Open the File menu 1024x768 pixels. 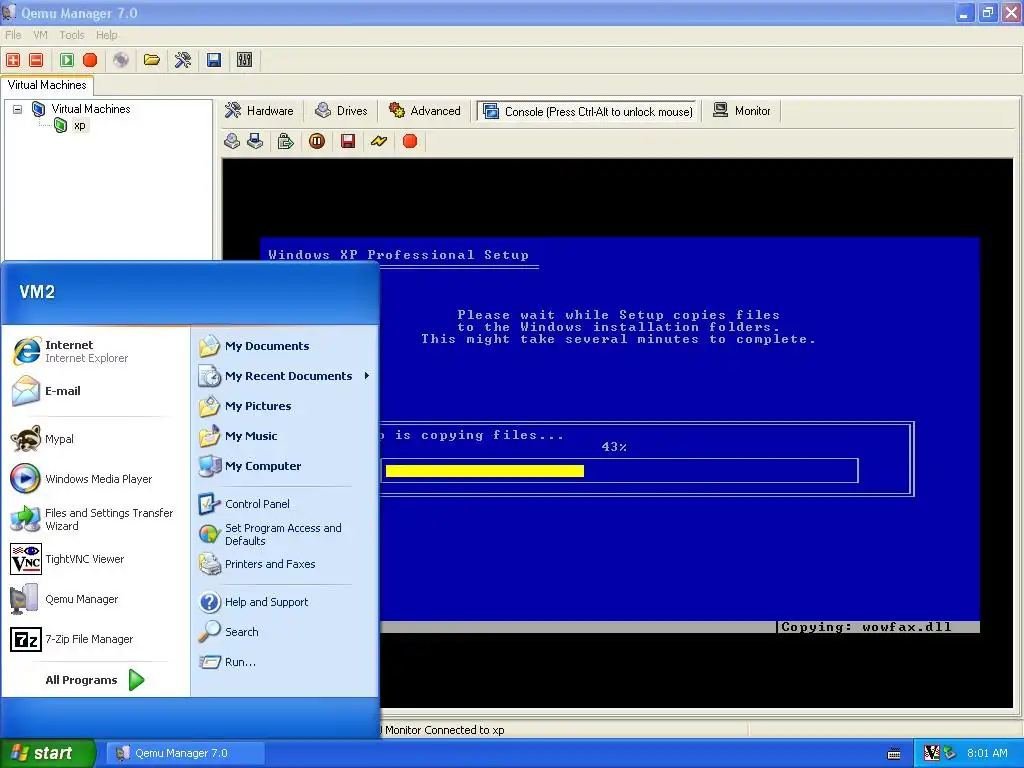[13, 35]
